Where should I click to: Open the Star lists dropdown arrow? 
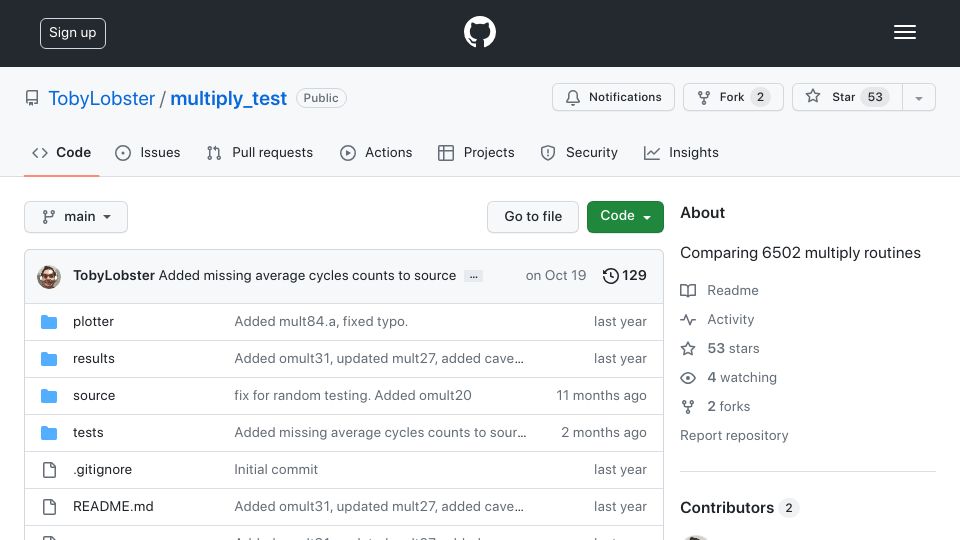918,97
